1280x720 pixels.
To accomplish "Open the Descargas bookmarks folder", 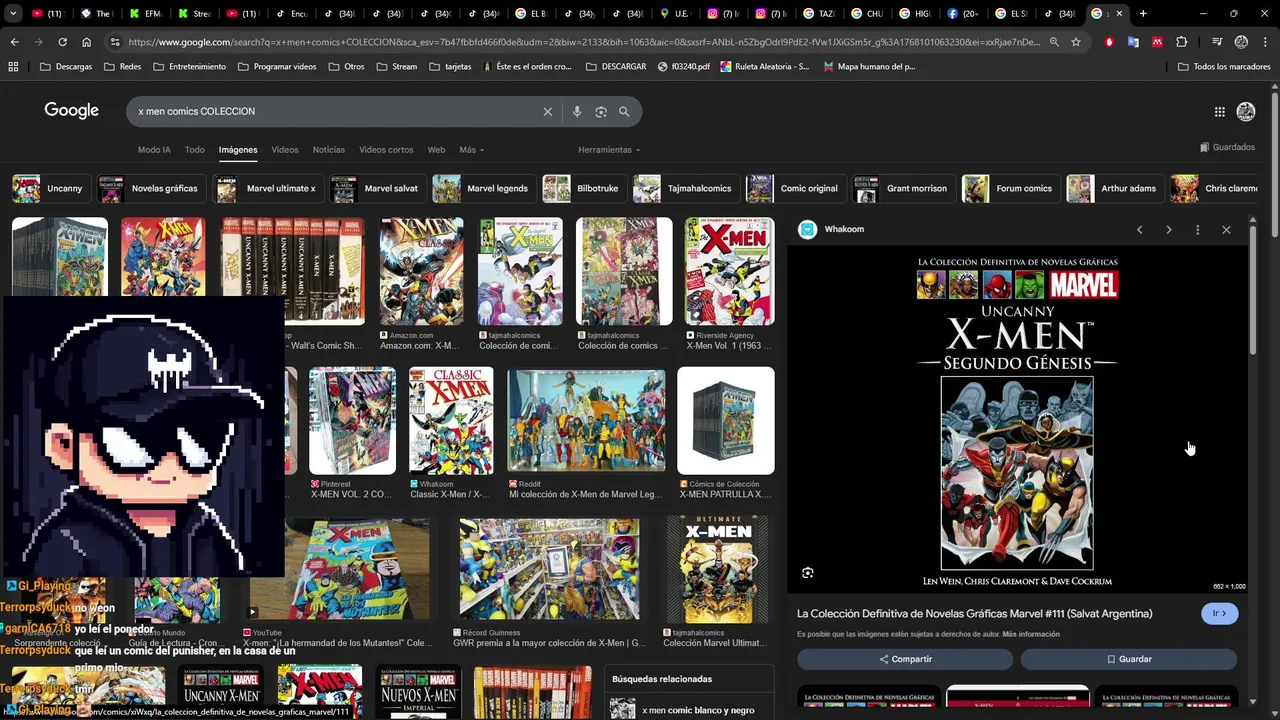I will click(x=66, y=66).
